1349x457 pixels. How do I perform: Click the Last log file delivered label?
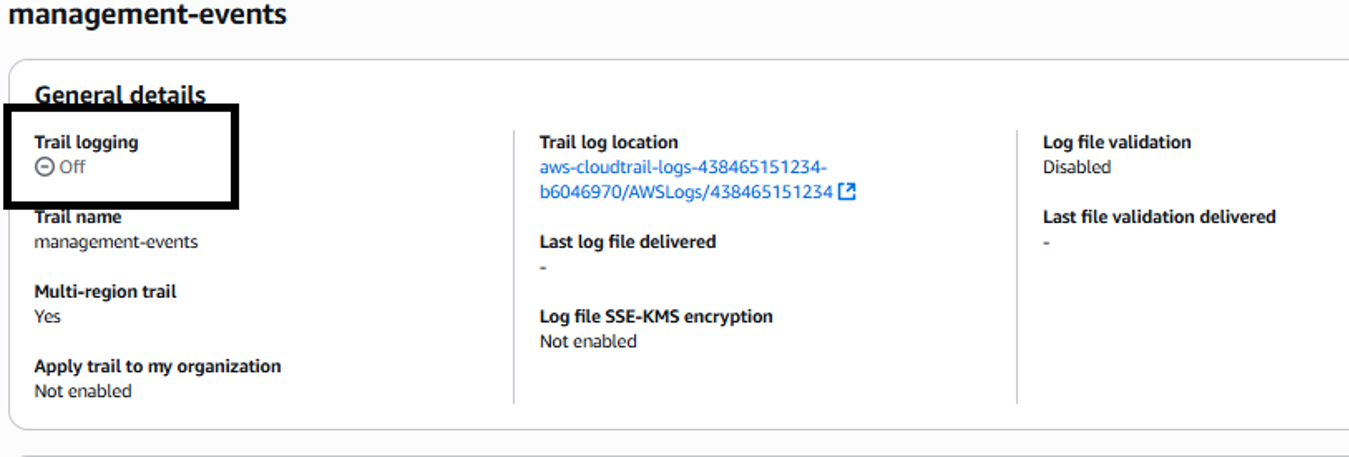click(627, 242)
